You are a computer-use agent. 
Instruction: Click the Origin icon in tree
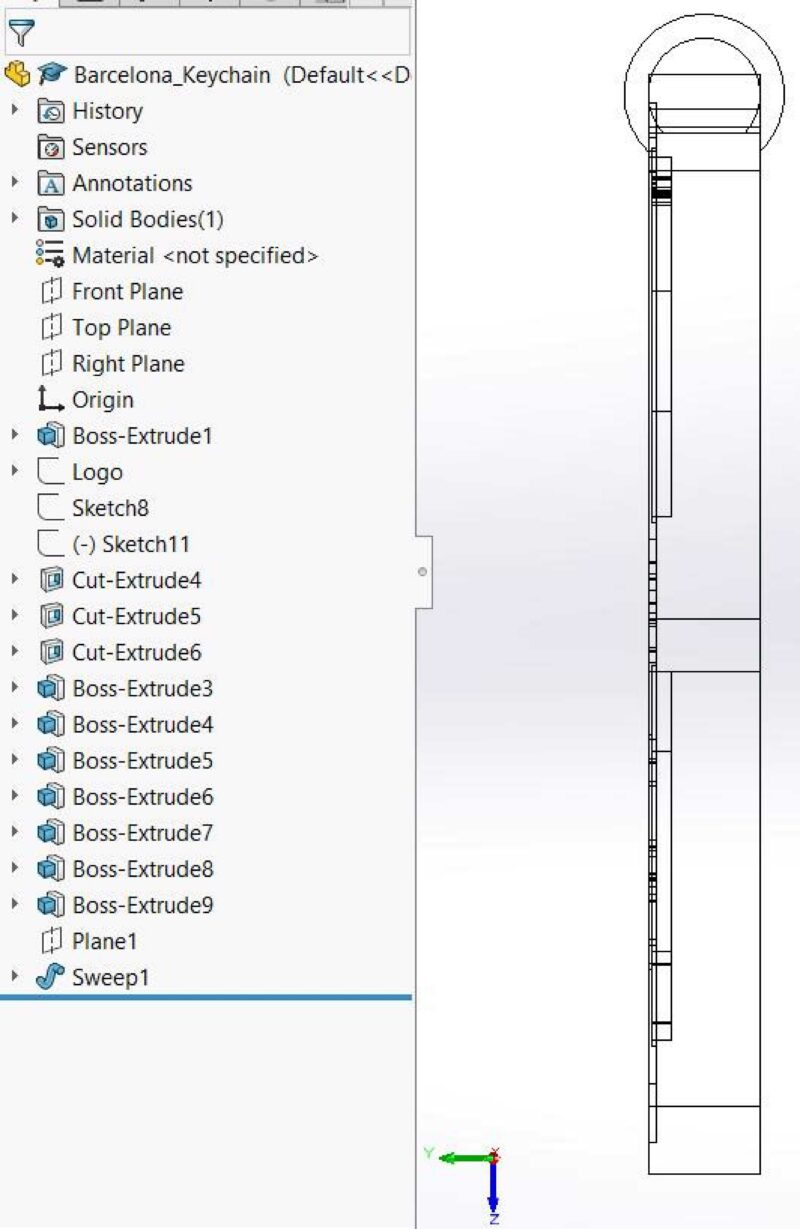point(50,399)
